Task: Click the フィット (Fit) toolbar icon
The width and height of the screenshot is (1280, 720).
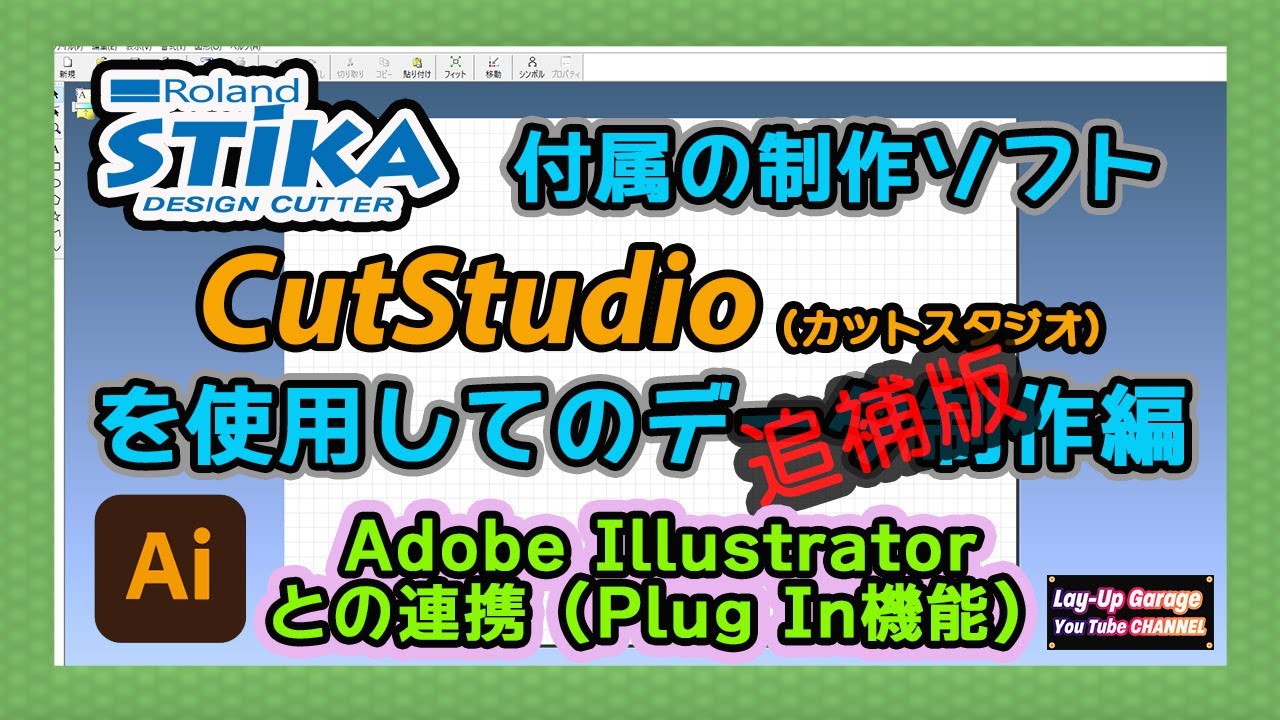Action: pos(456,66)
